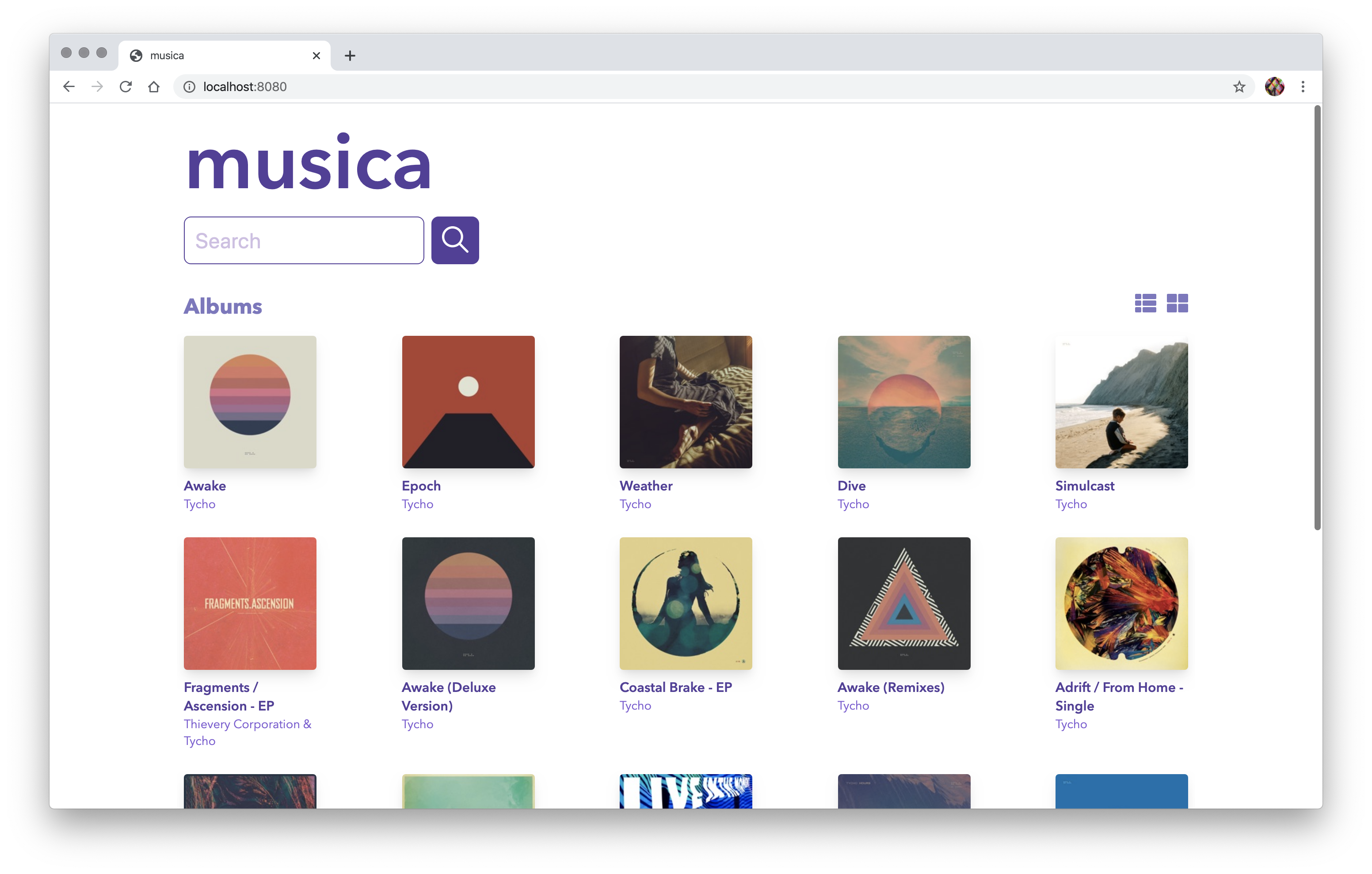Open the Epoch album cover
Image resolution: width=1372 pixels, height=874 pixels.
[x=468, y=402]
